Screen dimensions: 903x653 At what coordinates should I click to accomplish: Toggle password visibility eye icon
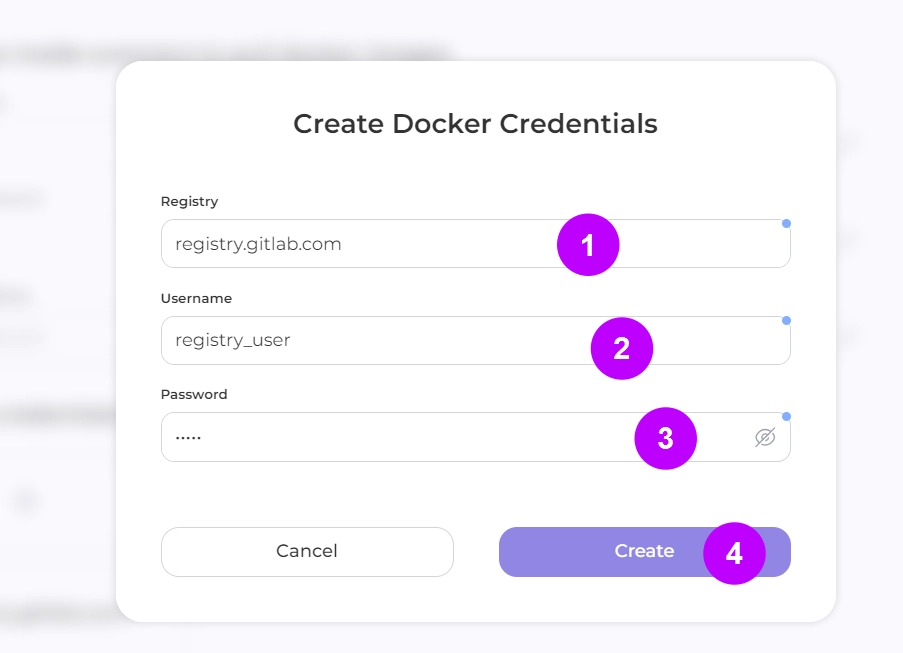pos(765,437)
